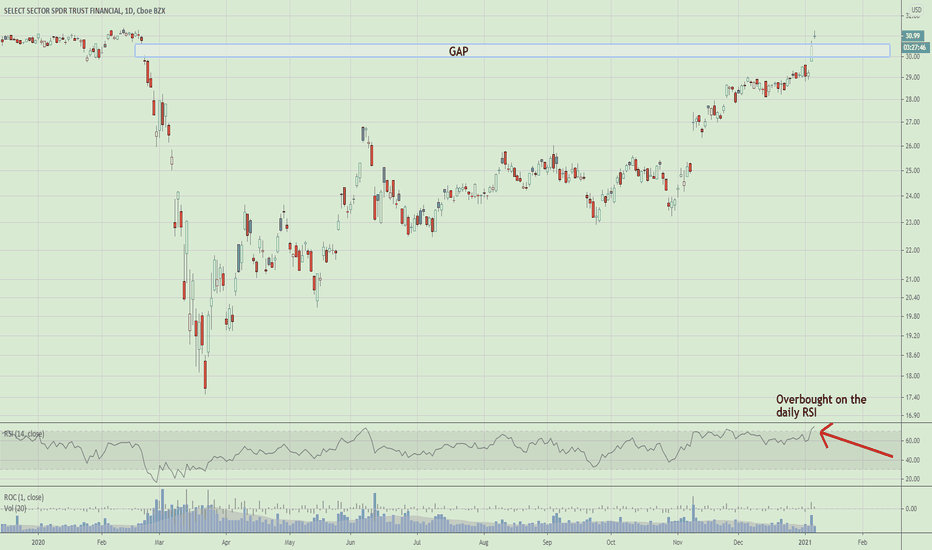Click the Oct time axis label
Image resolution: width=932 pixels, height=550 pixels.
[610, 542]
